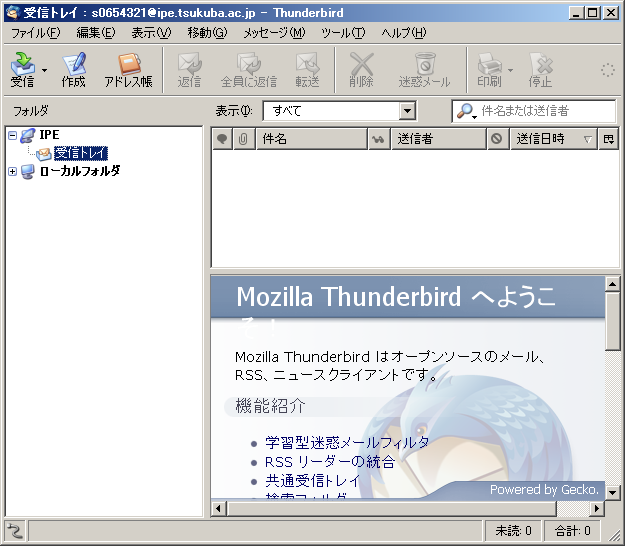Minimize the Thunderbird window

(576, 13)
